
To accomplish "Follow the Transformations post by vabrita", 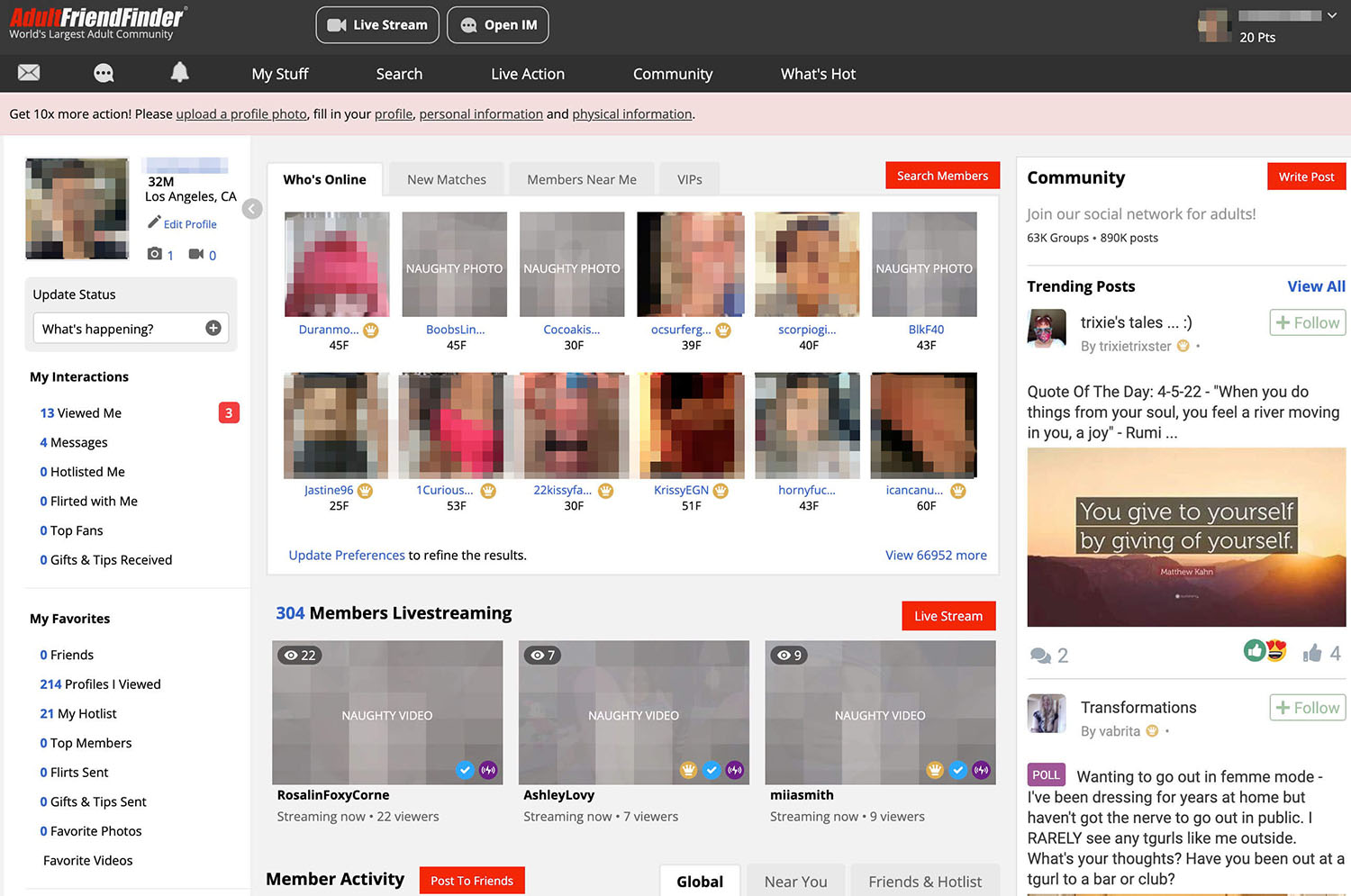I will 1307,708.
